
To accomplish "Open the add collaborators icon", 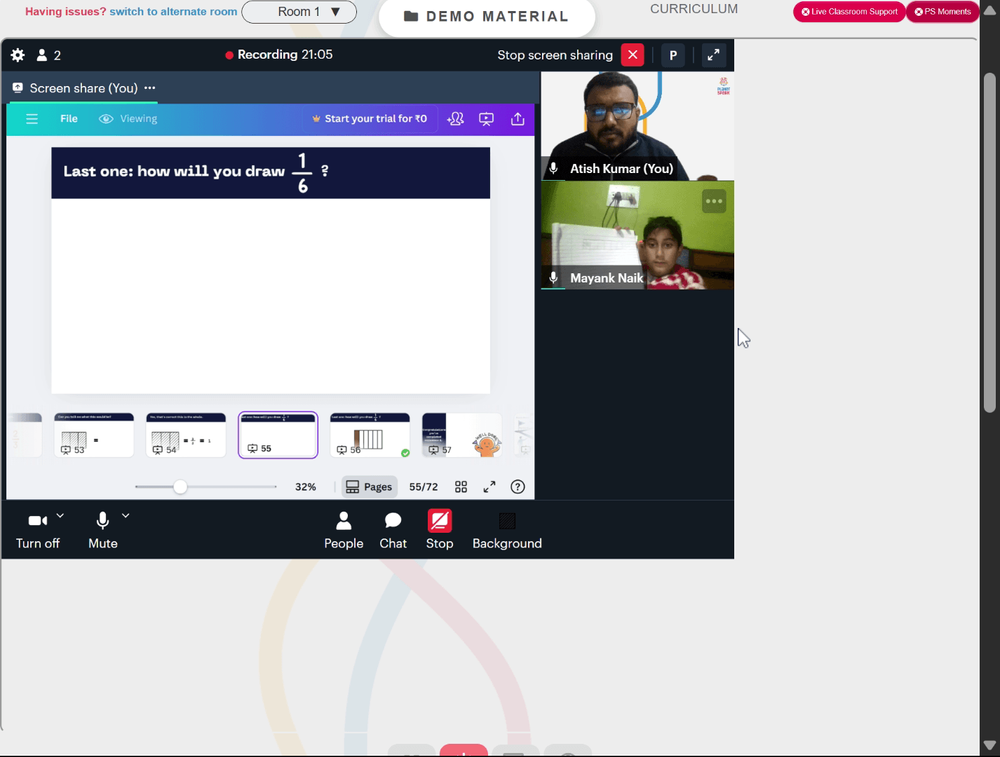I will pos(455,119).
